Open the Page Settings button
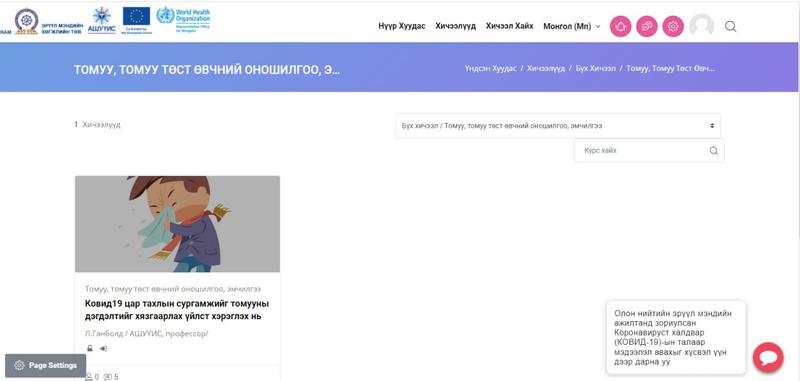800x381 pixels. pyautogui.click(x=45, y=365)
